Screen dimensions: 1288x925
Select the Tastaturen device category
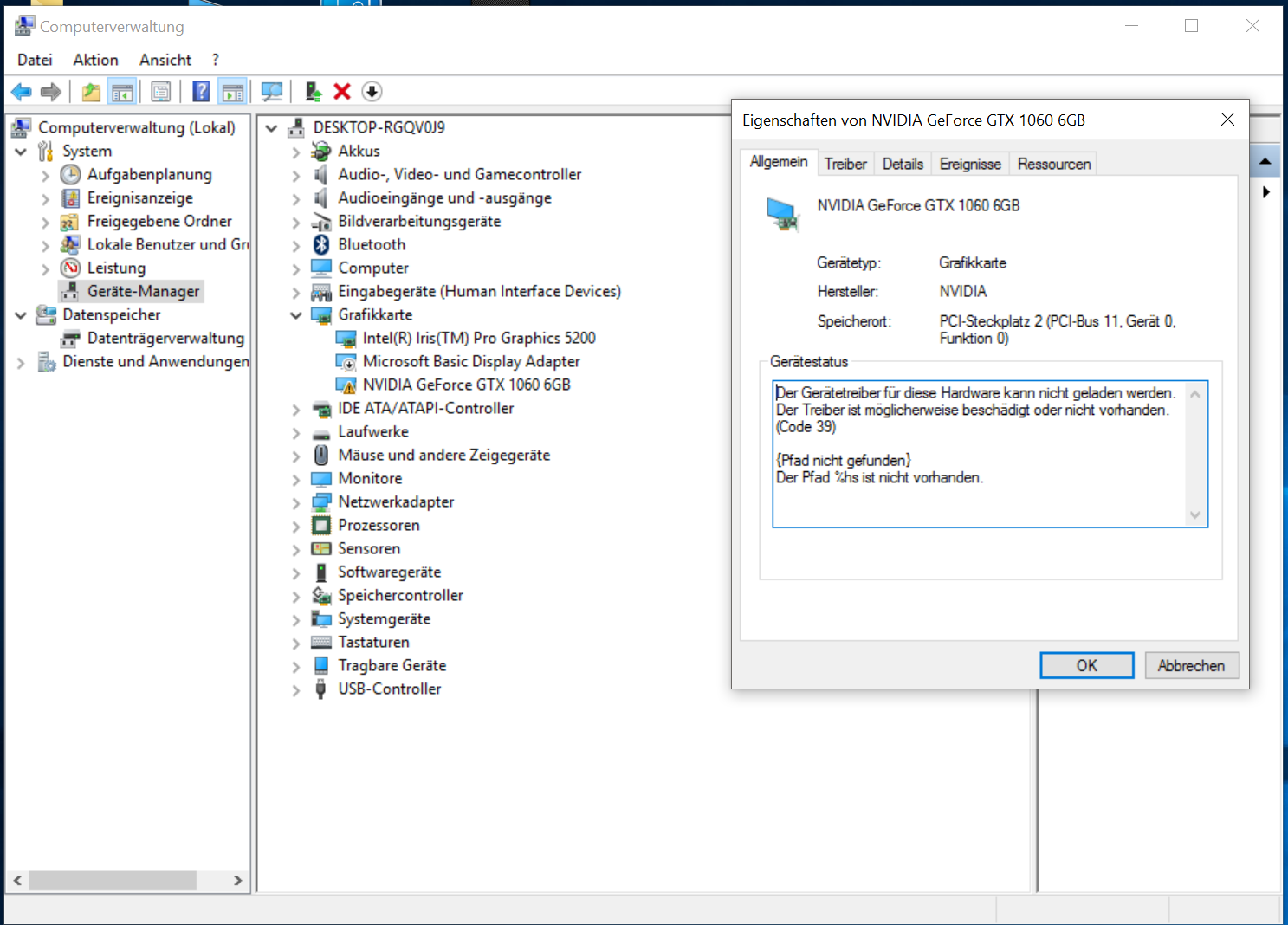click(373, 643)
